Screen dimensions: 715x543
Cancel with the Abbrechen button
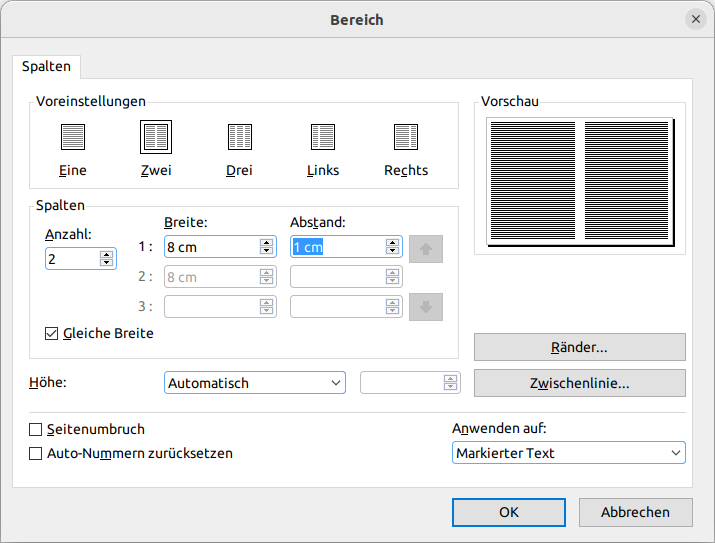pyautogui.click(x=636, y=512)
